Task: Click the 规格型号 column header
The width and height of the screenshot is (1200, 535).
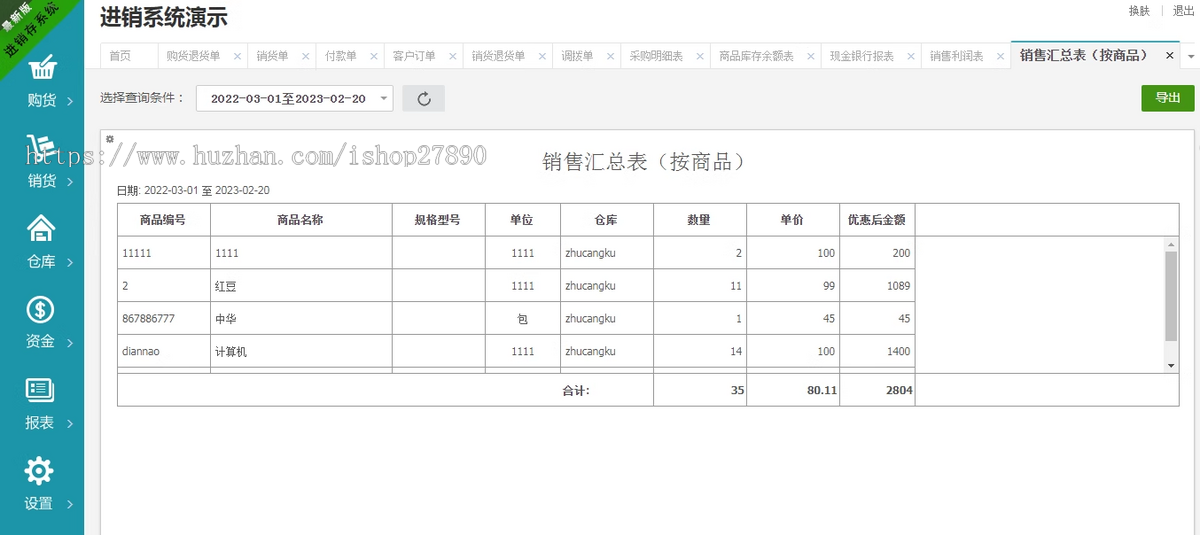Action: pyautogui.click(x=438, y=220)
